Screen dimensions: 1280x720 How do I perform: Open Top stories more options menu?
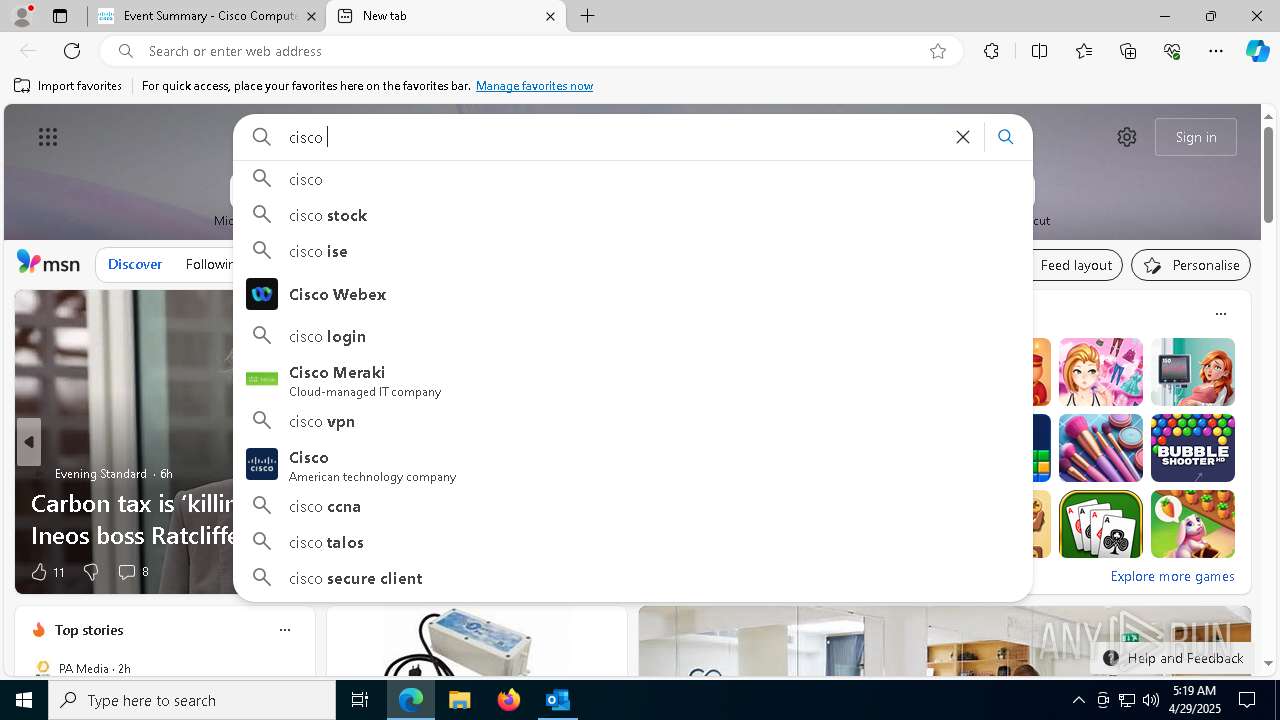(285, 630)
